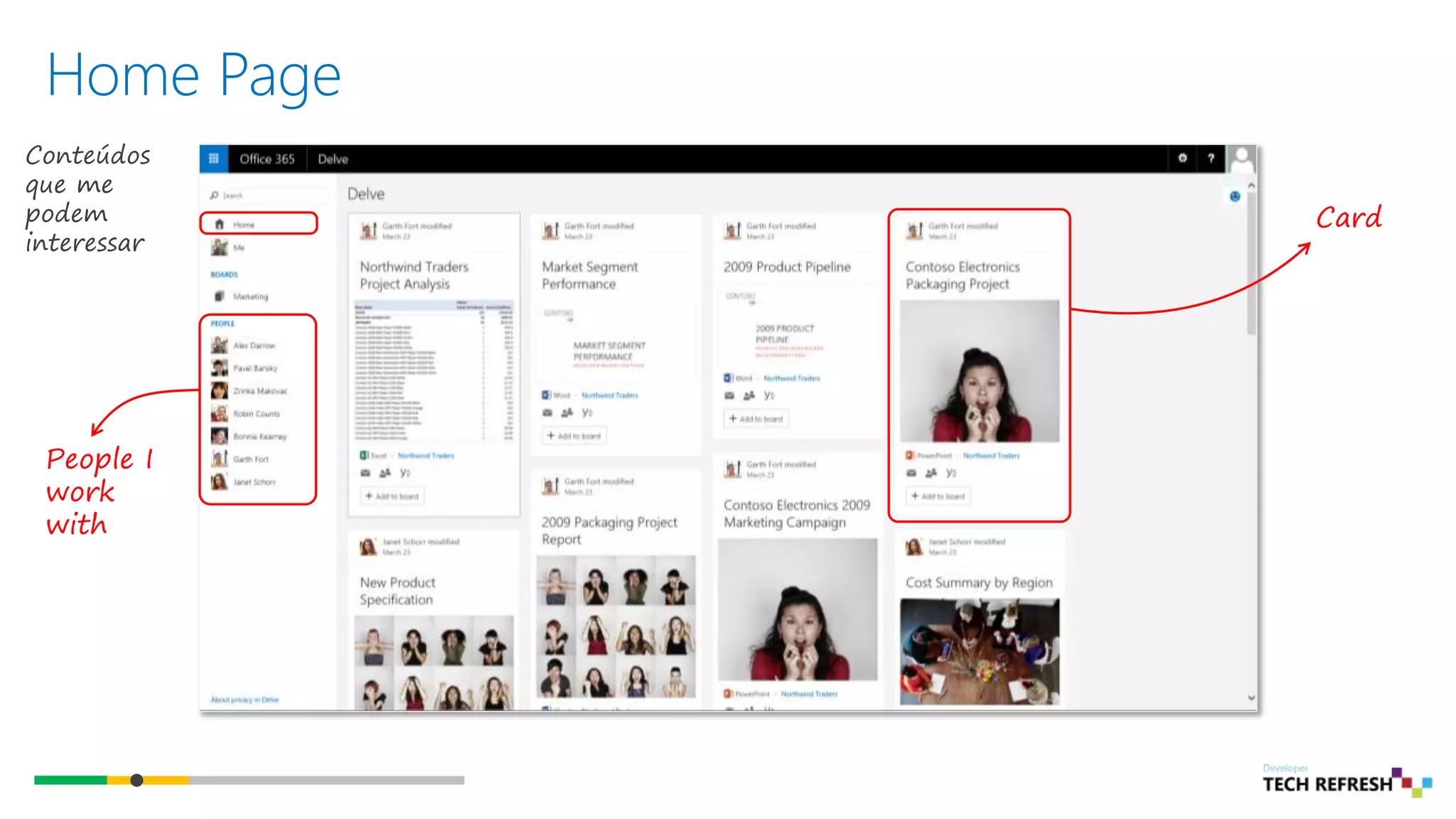
Task: Open the settings gear in top bar
Action: [x=1182, y=159]
